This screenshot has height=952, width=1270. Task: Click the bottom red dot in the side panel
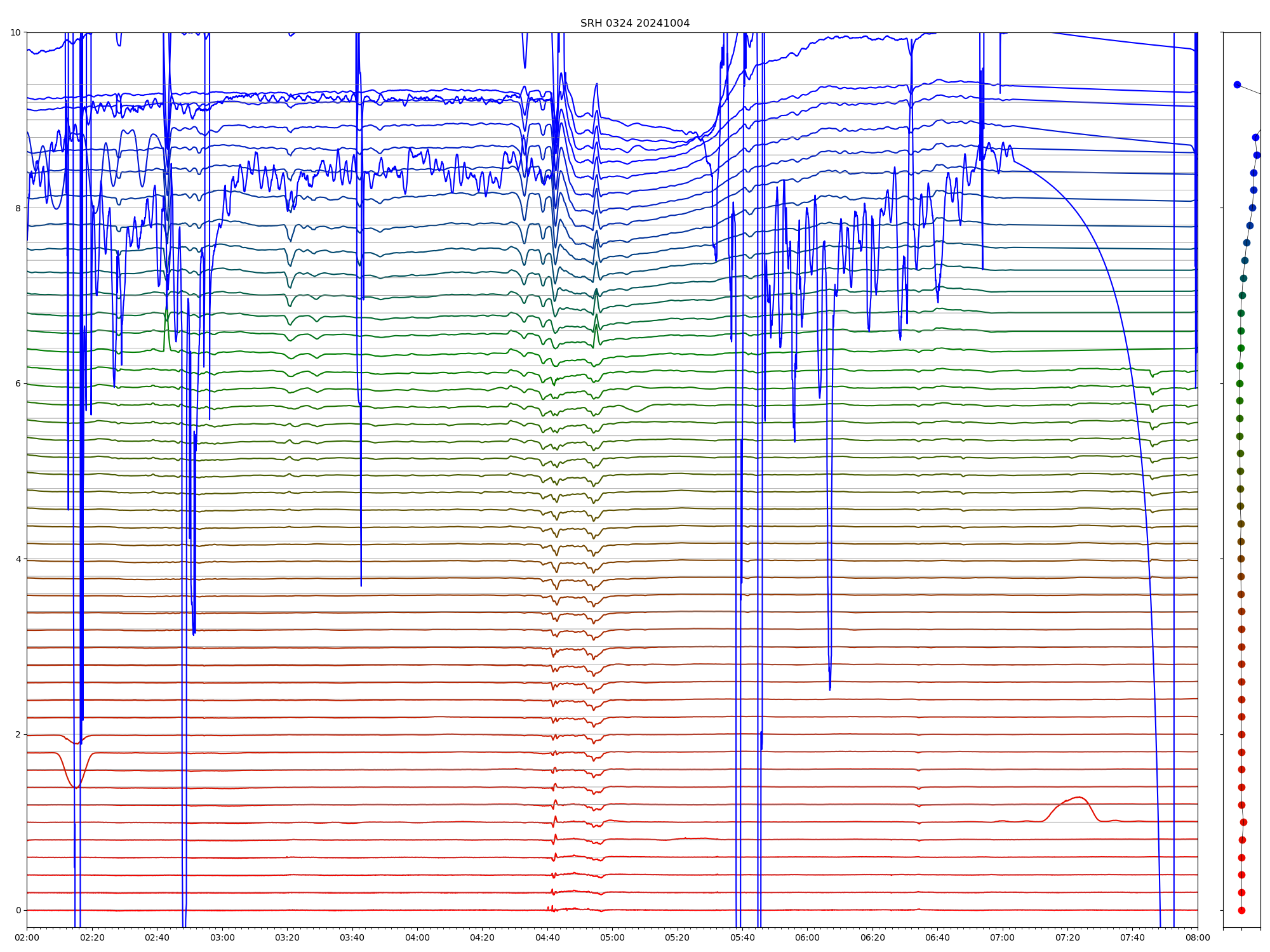tap(1241, 910)
